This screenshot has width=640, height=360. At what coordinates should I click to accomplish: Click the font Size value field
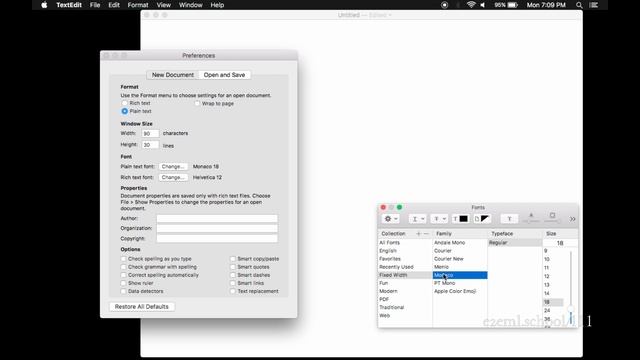[560, 243]
